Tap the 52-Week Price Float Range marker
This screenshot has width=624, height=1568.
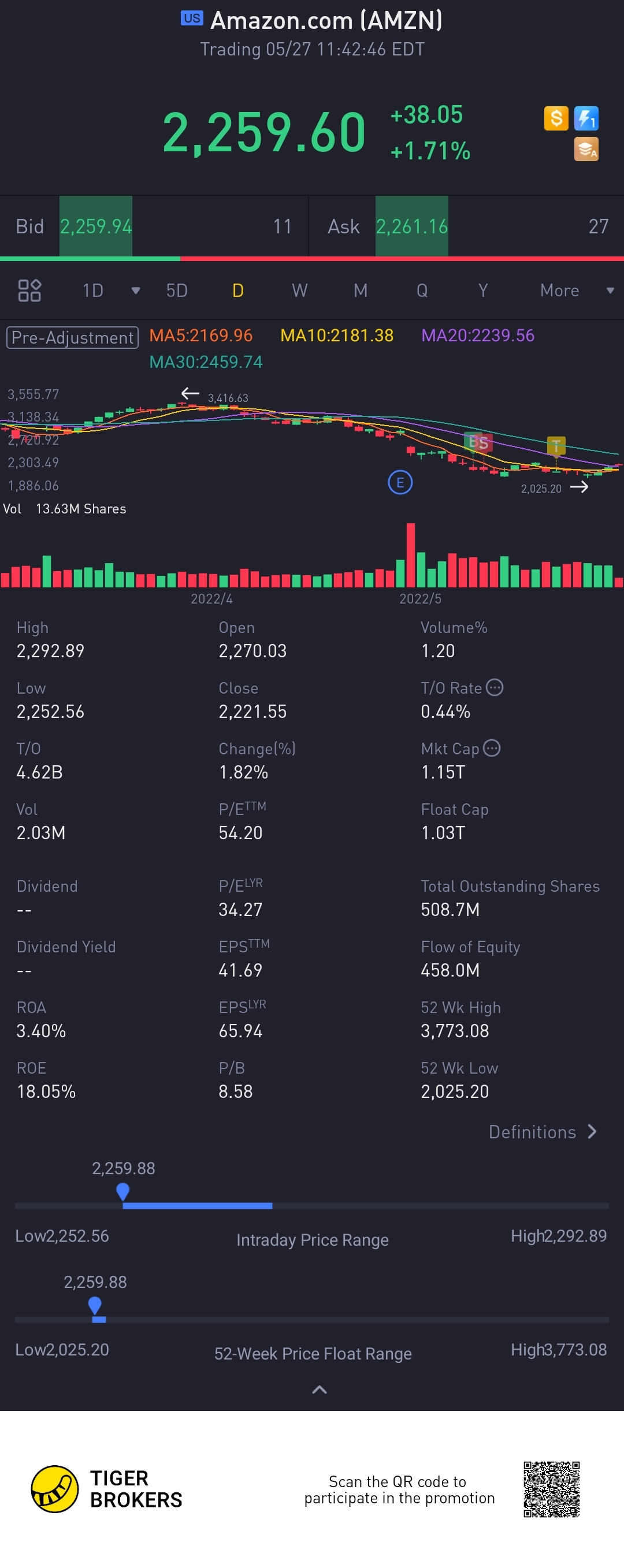click(x=95, y=1305)
